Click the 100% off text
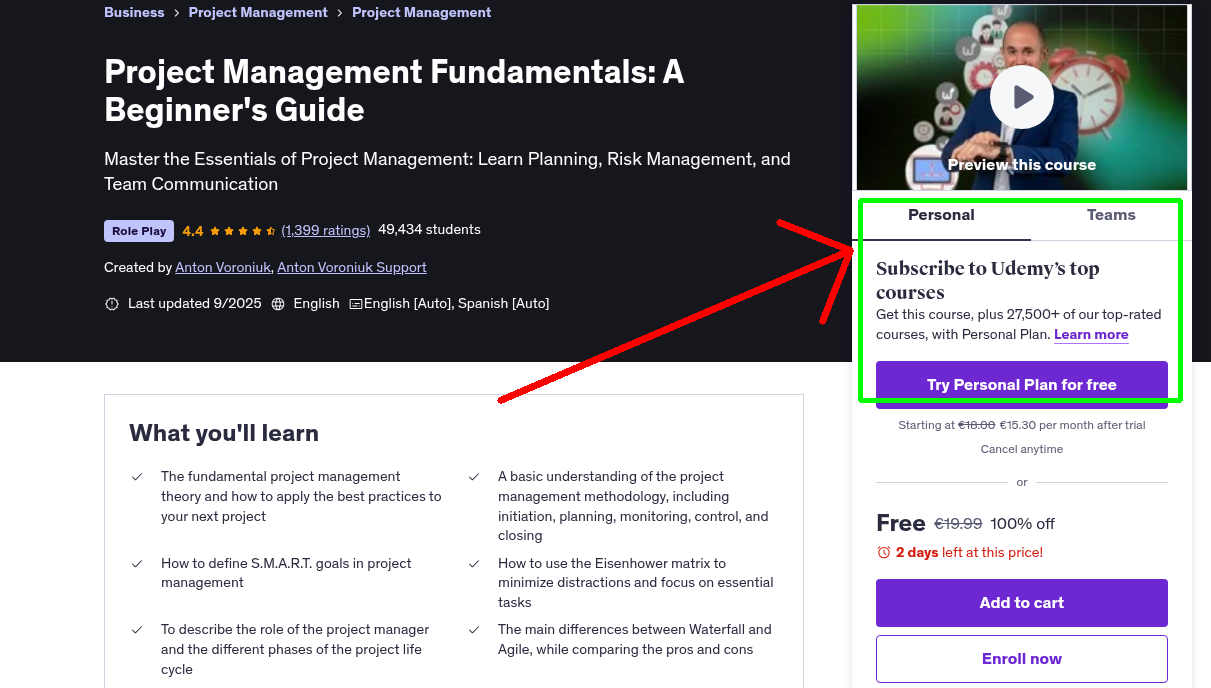 click(x=1023, y=524)
